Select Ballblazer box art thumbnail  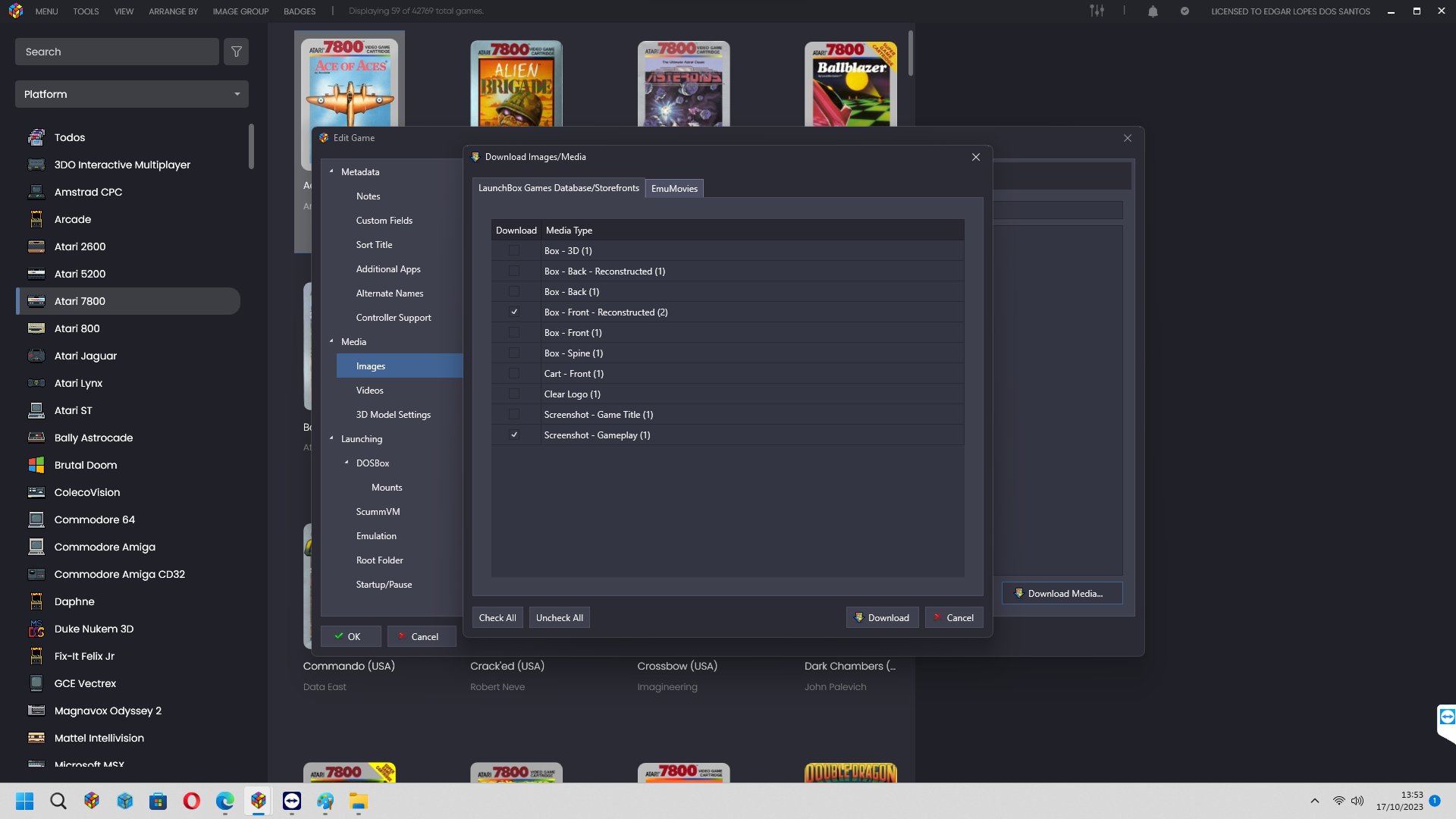pos(851,83)
